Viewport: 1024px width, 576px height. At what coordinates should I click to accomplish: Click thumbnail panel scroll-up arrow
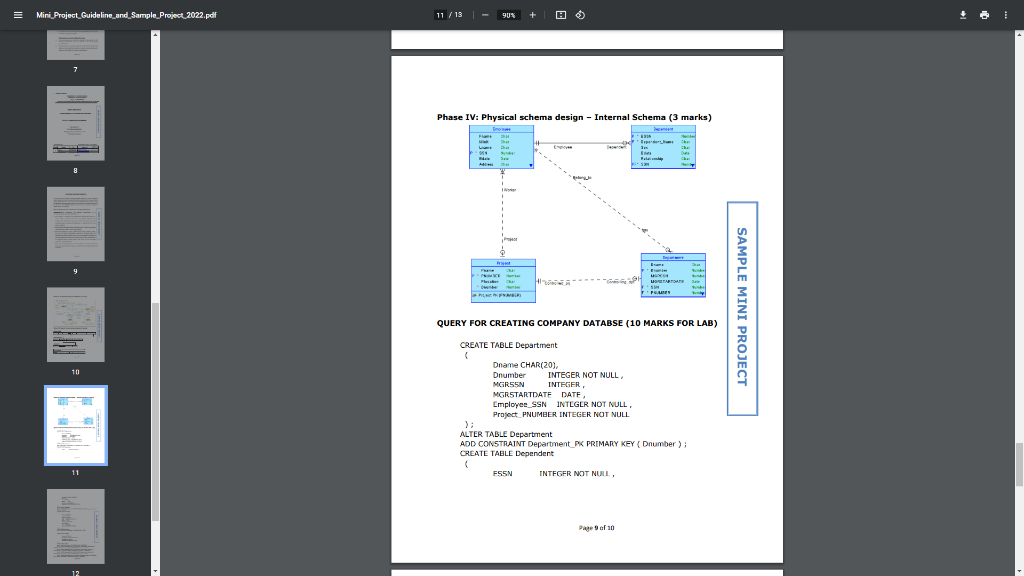pos(155,35)
